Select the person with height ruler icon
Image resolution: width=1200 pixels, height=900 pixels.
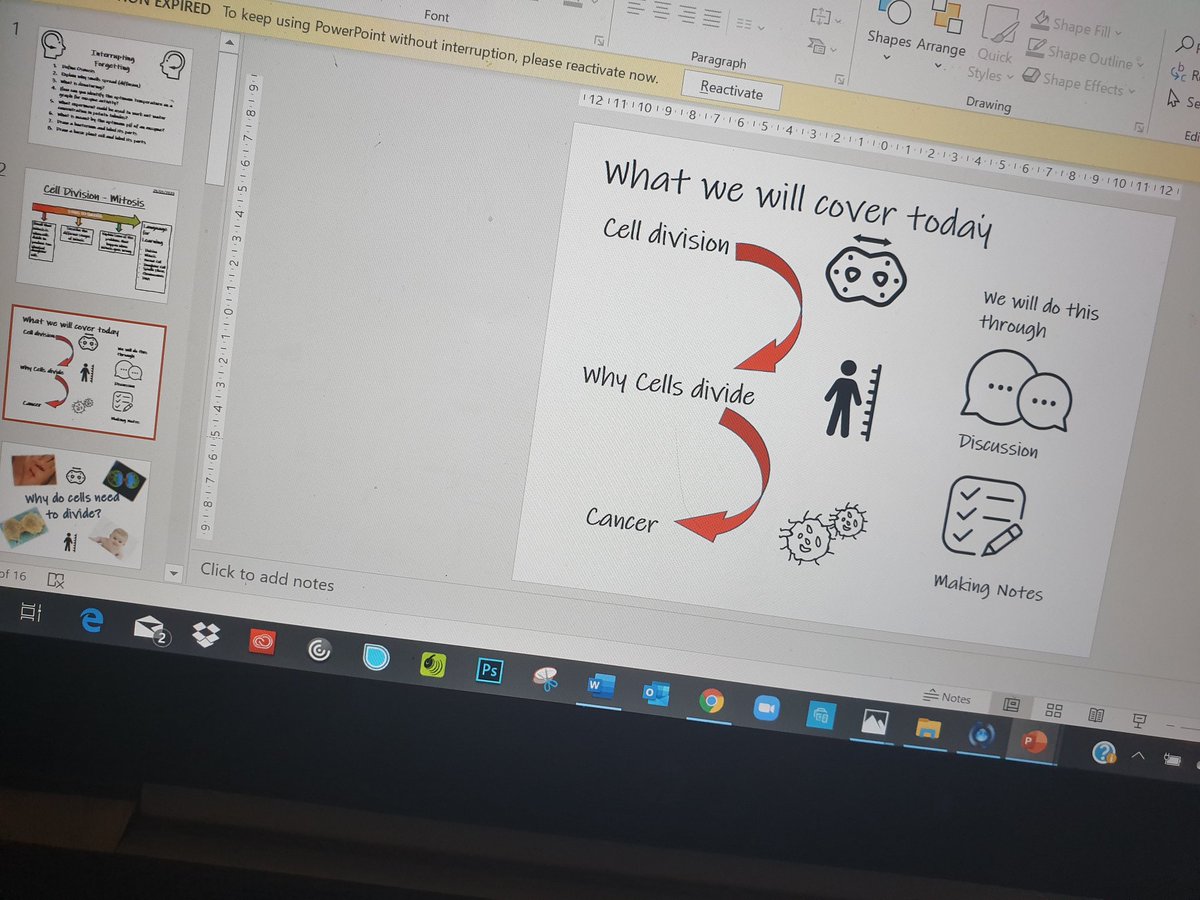pyautogui.click(x=851, y=401)
